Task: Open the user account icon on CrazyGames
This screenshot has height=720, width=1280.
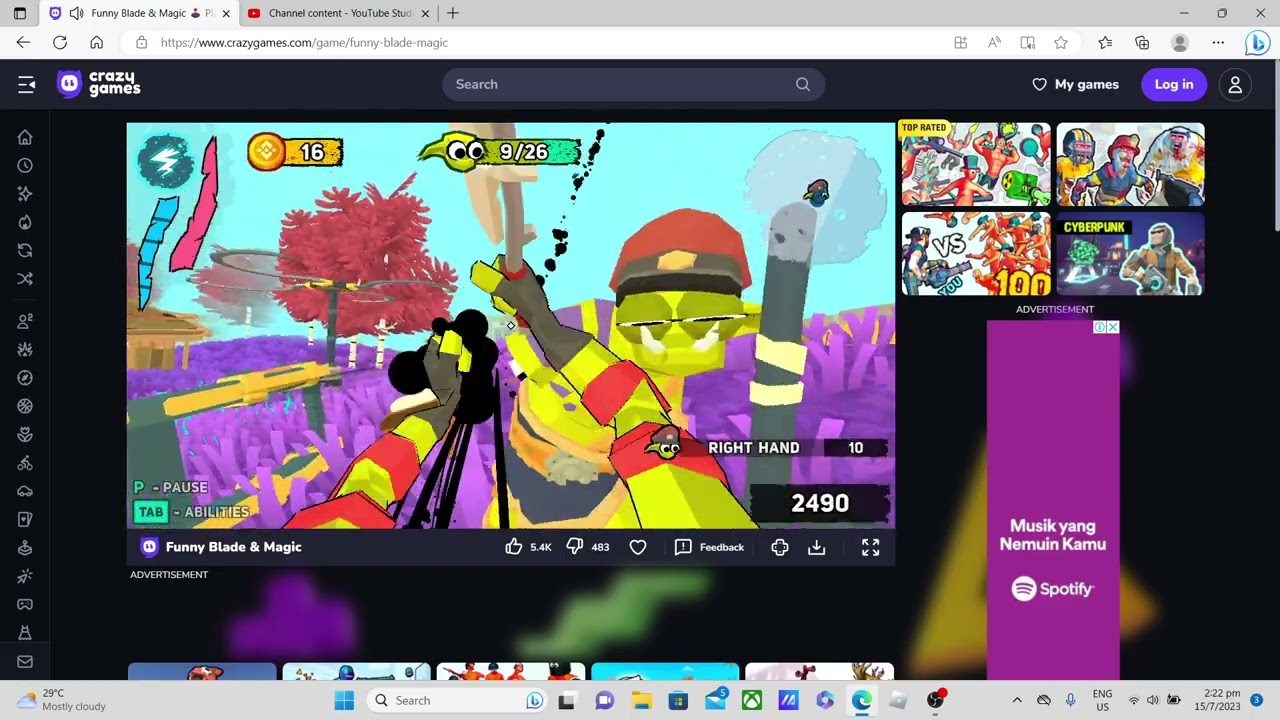Action: tap(1235, 85)
